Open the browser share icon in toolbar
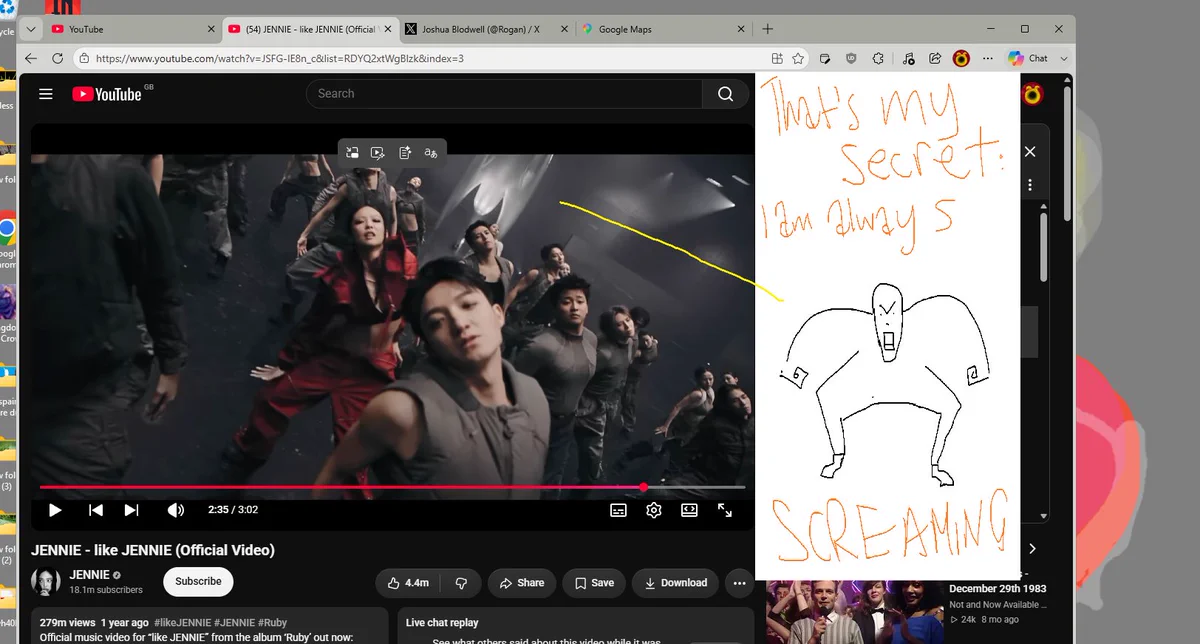 click(935, 58)
